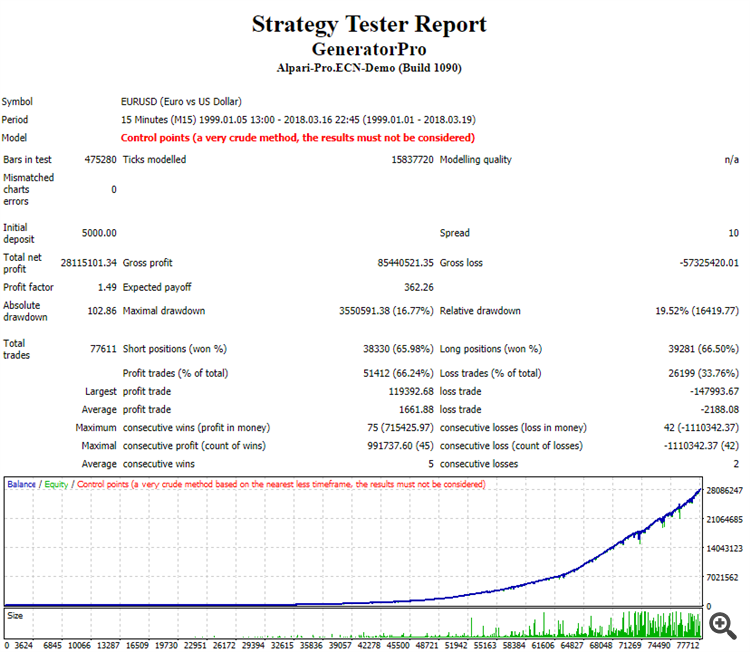Image resolution: width=750 pixels, height=652 pixels.
Task: Click the 'GeneratorPro' heading
Action: [x=369, y=49]
